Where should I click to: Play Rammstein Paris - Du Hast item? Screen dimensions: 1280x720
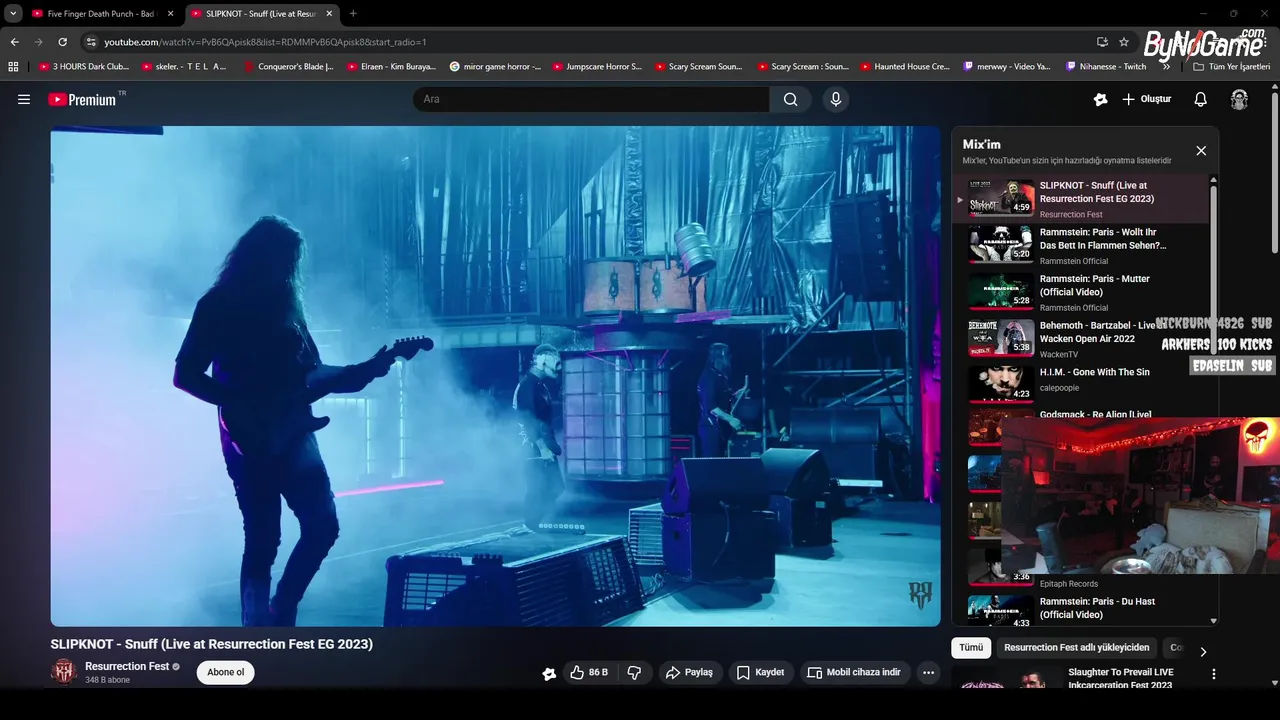point(1080,610)
